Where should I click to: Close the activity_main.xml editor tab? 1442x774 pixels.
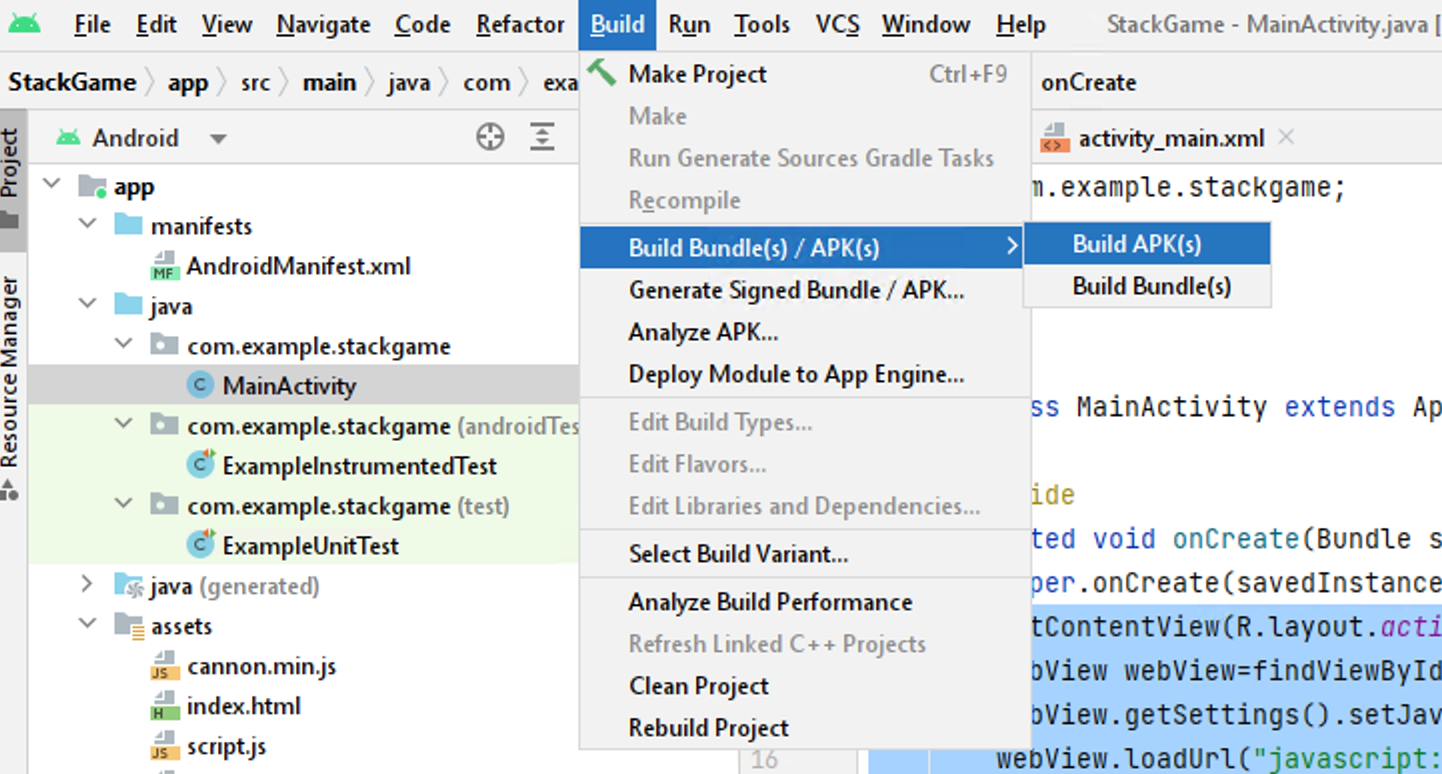1286,138
